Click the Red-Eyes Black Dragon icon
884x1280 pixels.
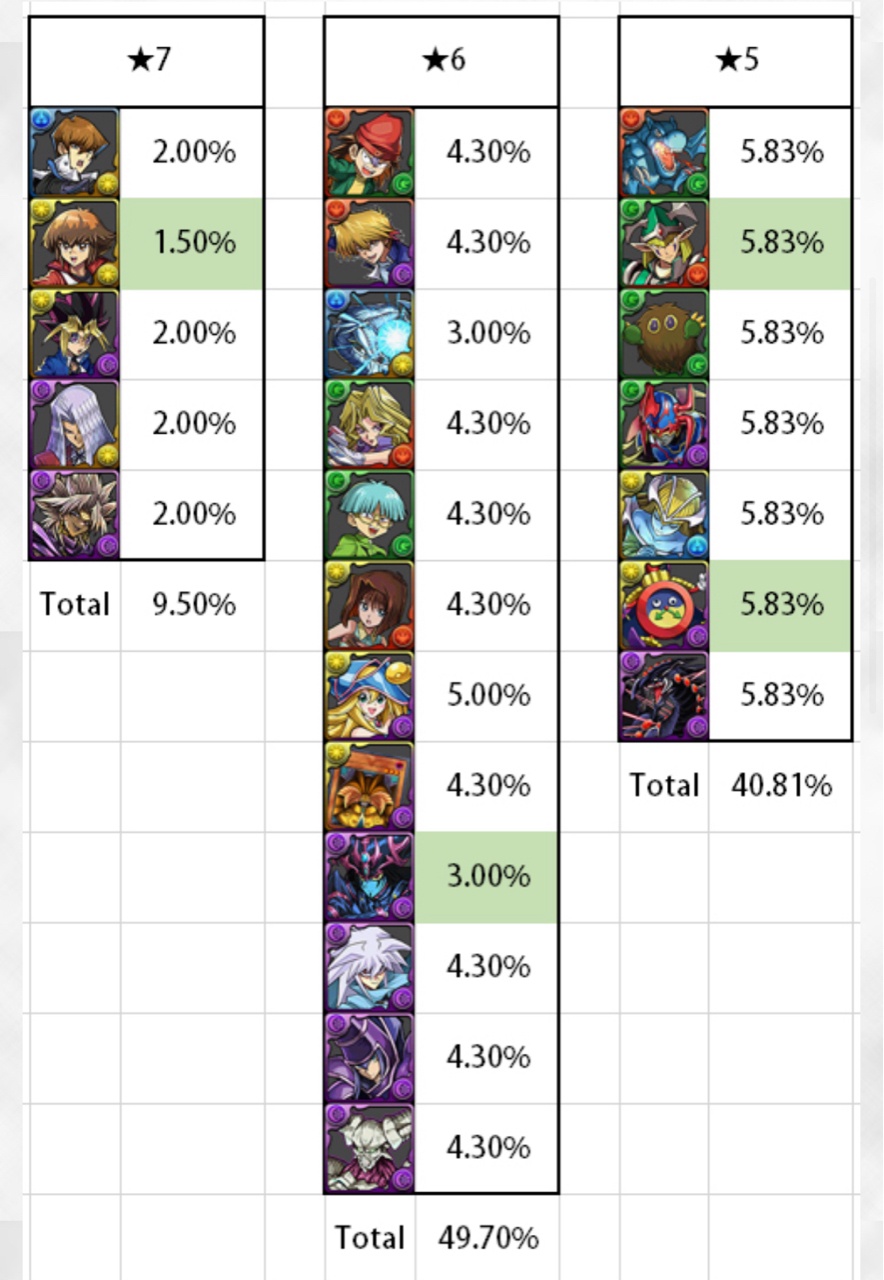(x=664, y=695)
